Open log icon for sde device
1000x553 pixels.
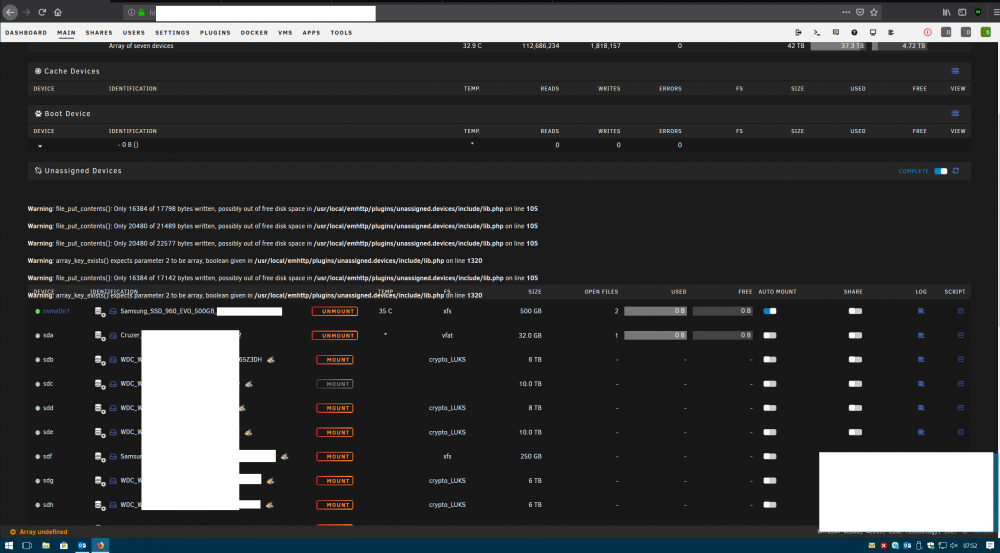click(921, 432)
